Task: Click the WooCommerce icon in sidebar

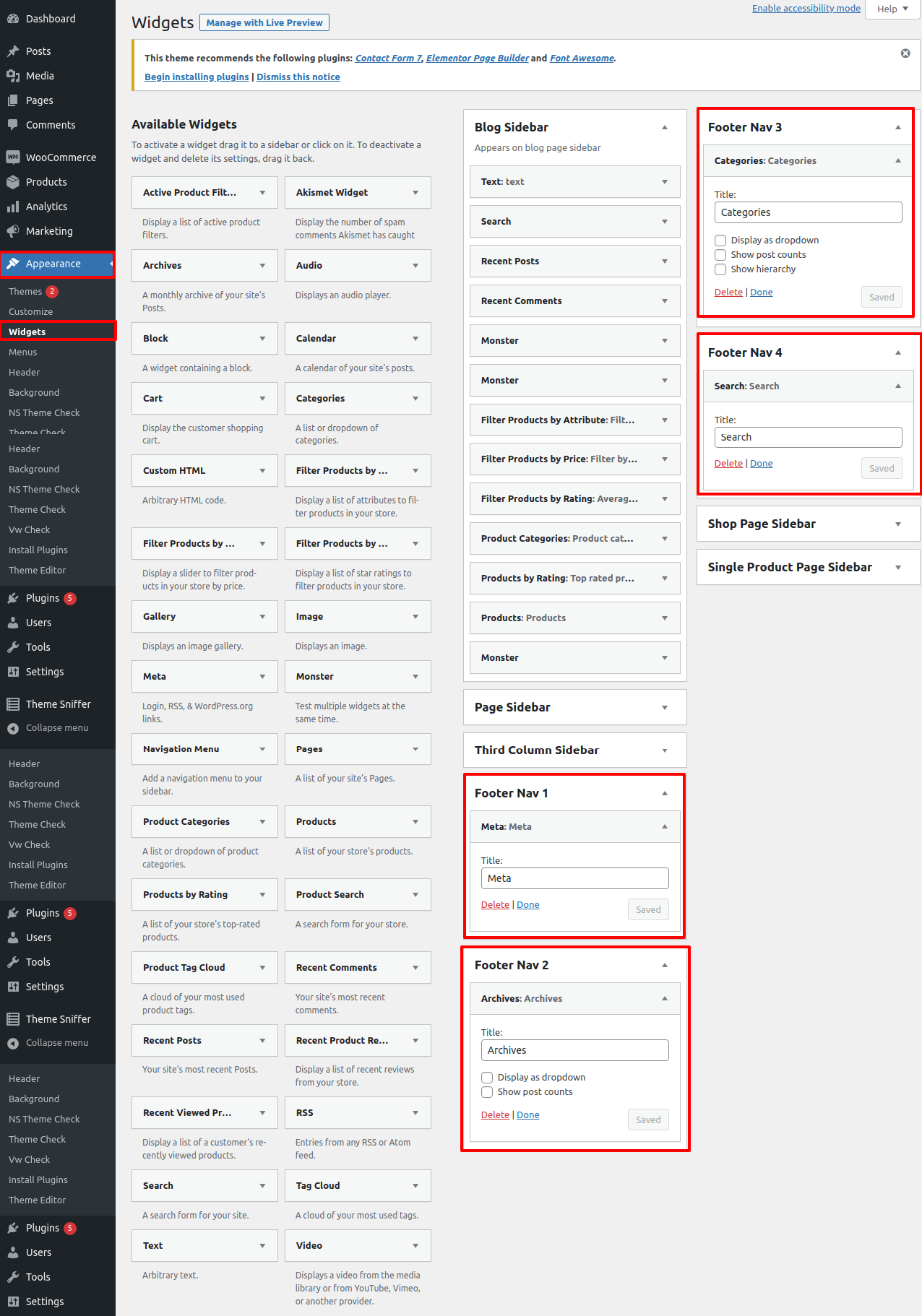Action: pyautogui.click(x=13, y=157)
